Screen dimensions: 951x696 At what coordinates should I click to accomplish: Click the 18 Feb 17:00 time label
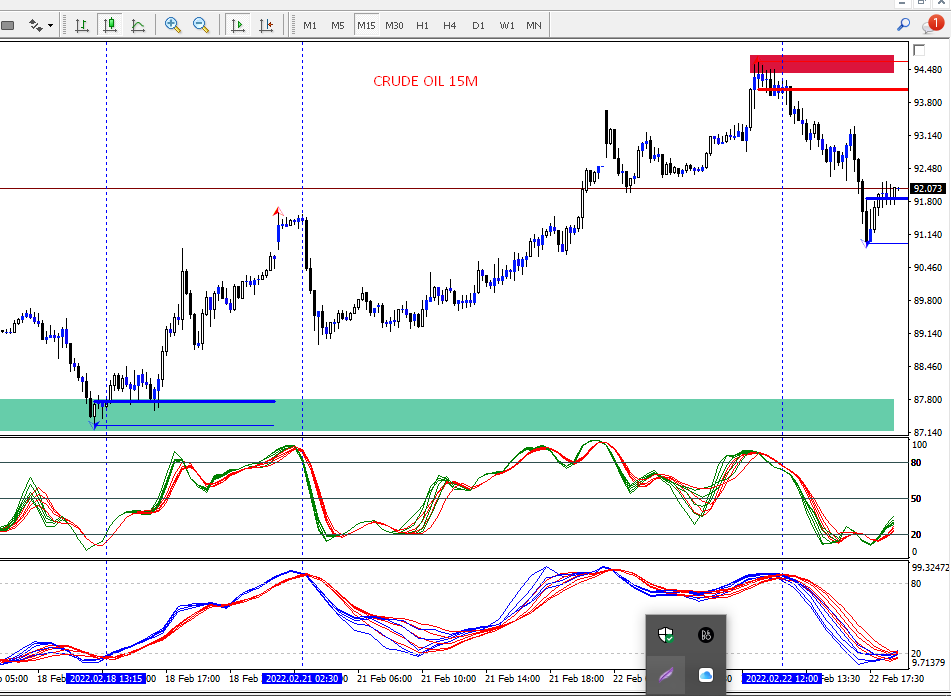click(192, 678)
